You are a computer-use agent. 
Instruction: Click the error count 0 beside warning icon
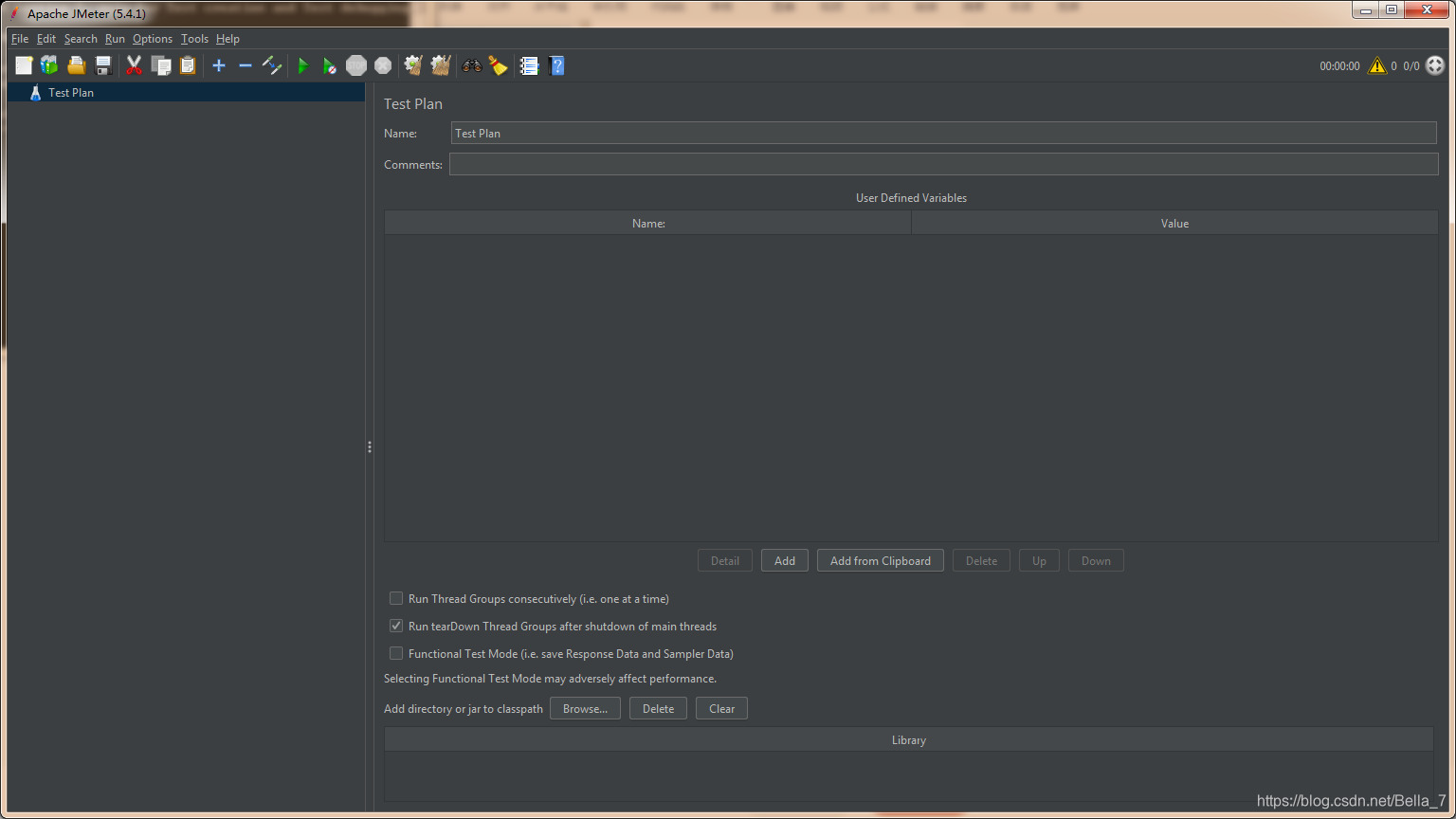[x=1393, y=65]
